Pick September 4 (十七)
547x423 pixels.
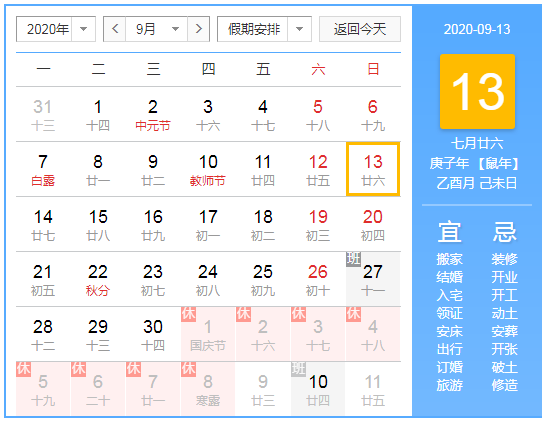tap(263, 114)
